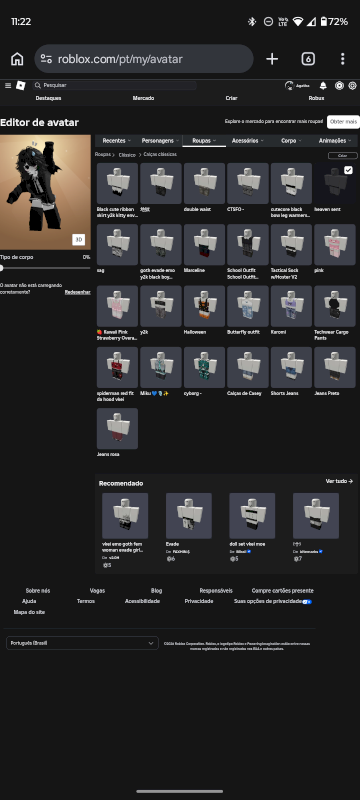360x800 pixels.
Task: Open the Roblox hamburger menu
Action: 8,86
